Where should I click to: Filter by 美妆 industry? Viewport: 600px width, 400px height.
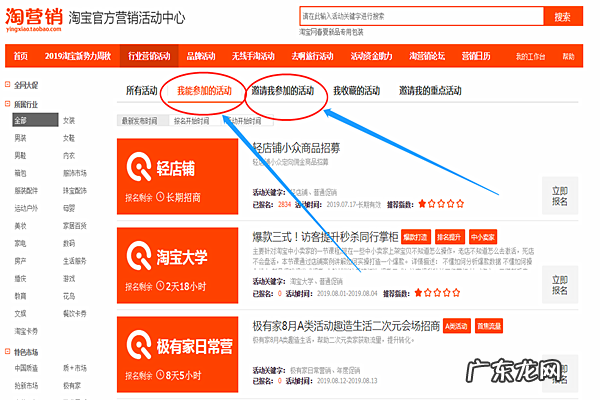click(x=20, y=226)
